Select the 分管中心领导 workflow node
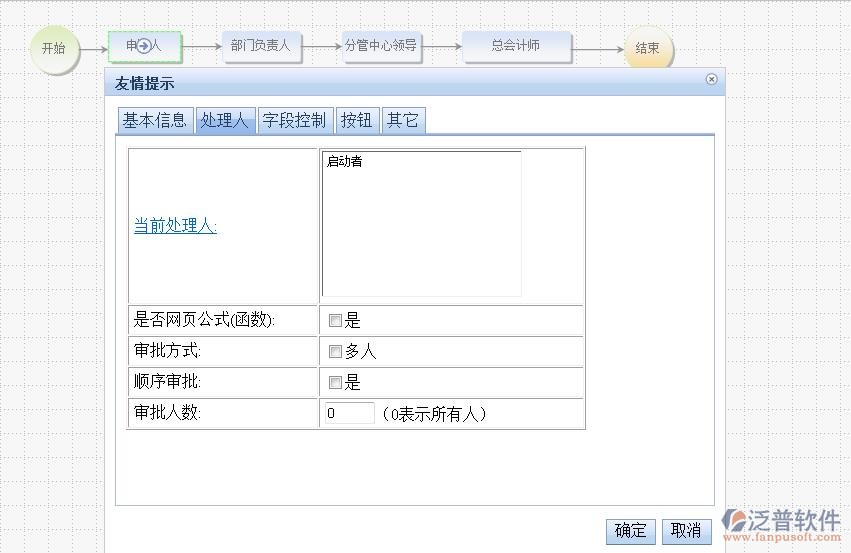This screenshot has height=553, width=851. pyautogui.click(x=381, y=46)
